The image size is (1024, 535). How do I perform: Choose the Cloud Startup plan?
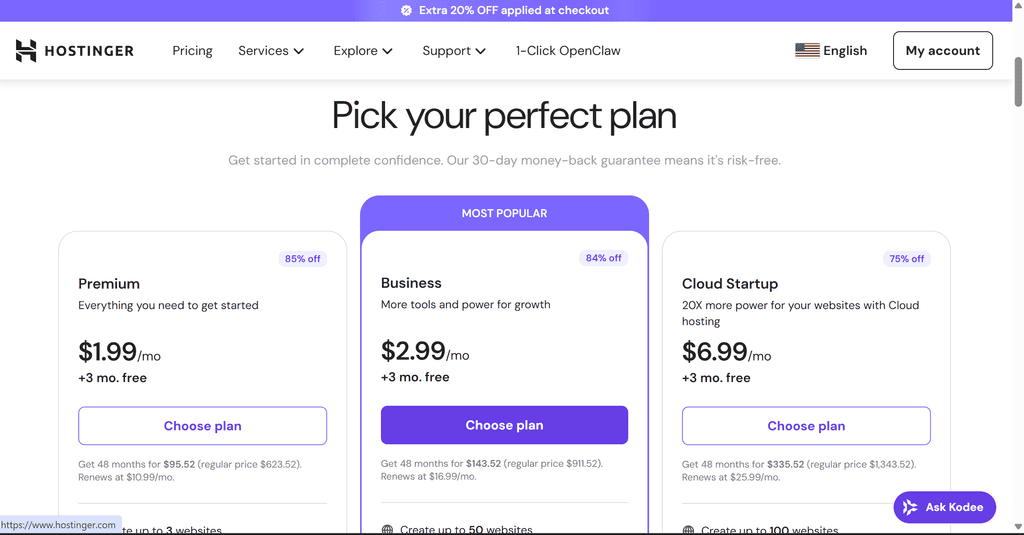(x=806, y=426)
